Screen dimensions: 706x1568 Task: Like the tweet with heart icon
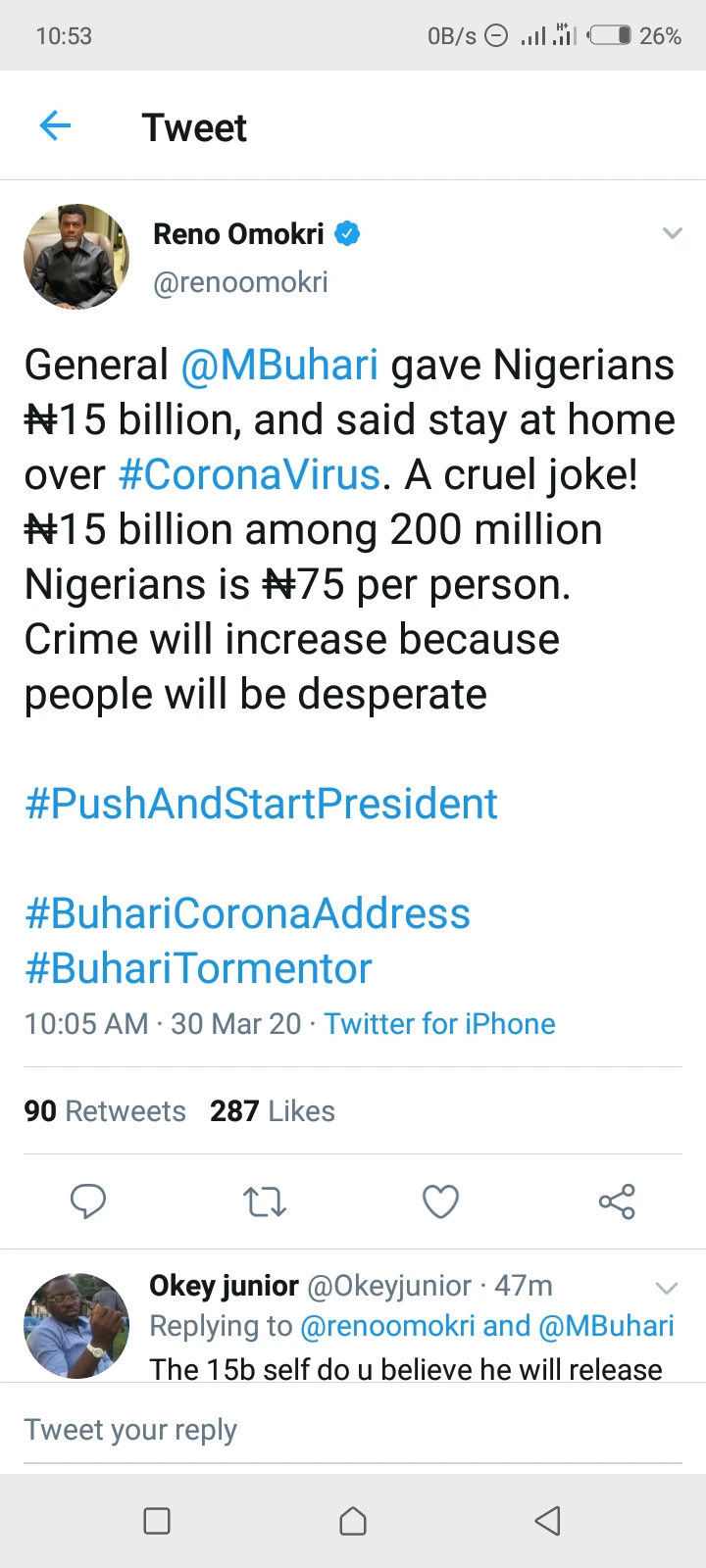pos(440,1201)
